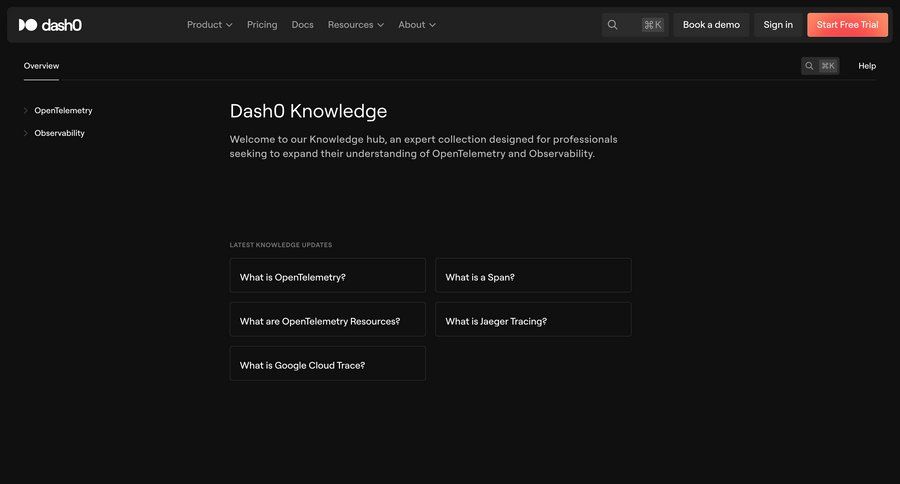Screen dimensions: 900x484
Task: Open the Help link
Action: 867,66
